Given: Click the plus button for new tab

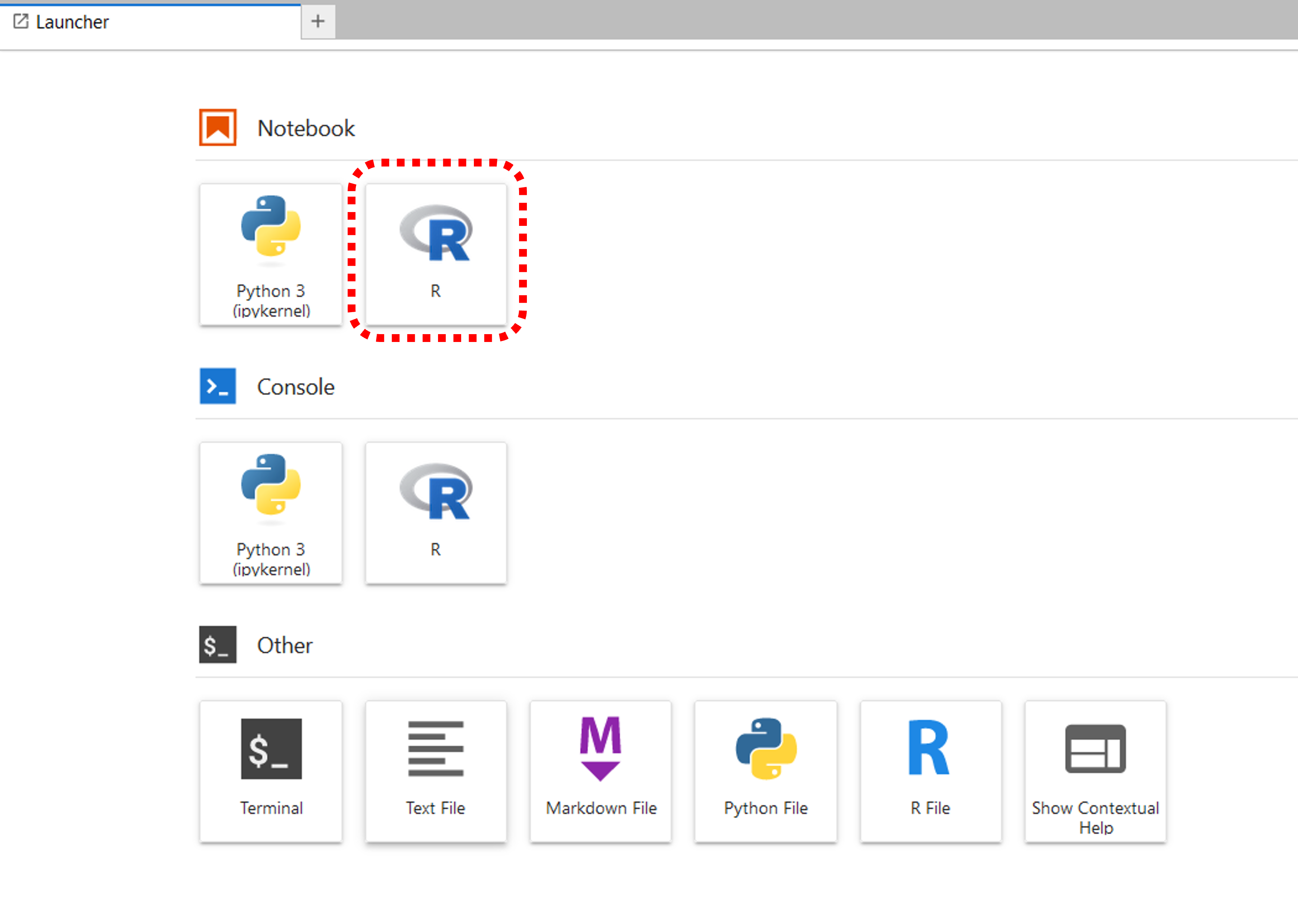Looking at the screenshot, I should click(318, 22).
